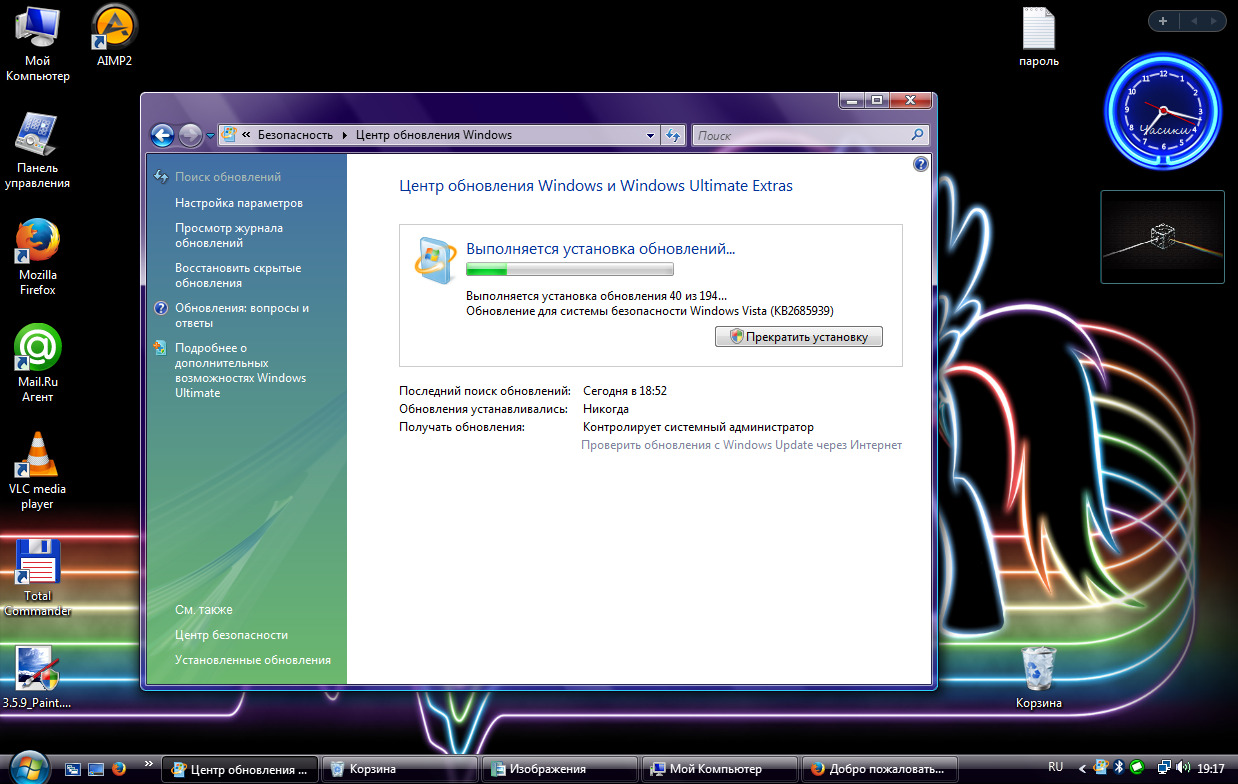Click the refresh button beside address bar

point(673,135)
